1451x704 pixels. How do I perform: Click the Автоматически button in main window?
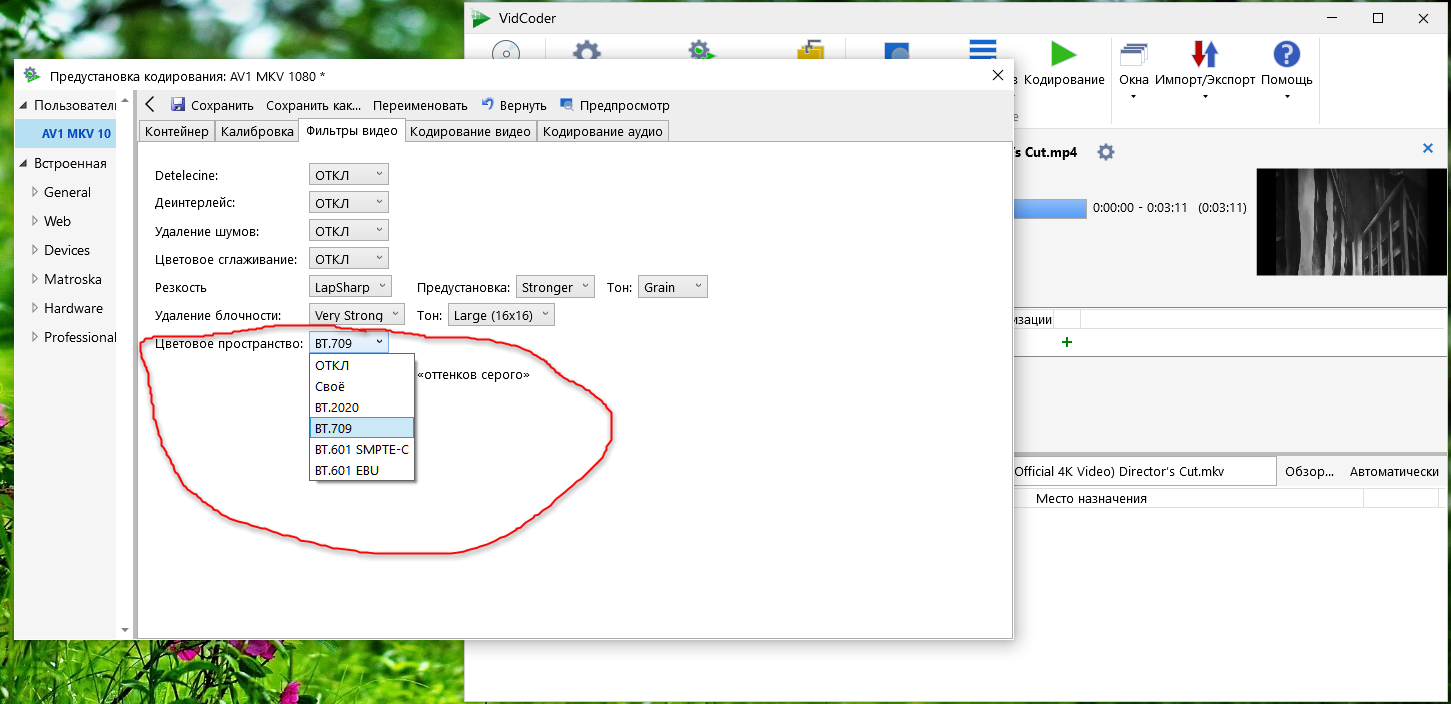coord(1394,471)
